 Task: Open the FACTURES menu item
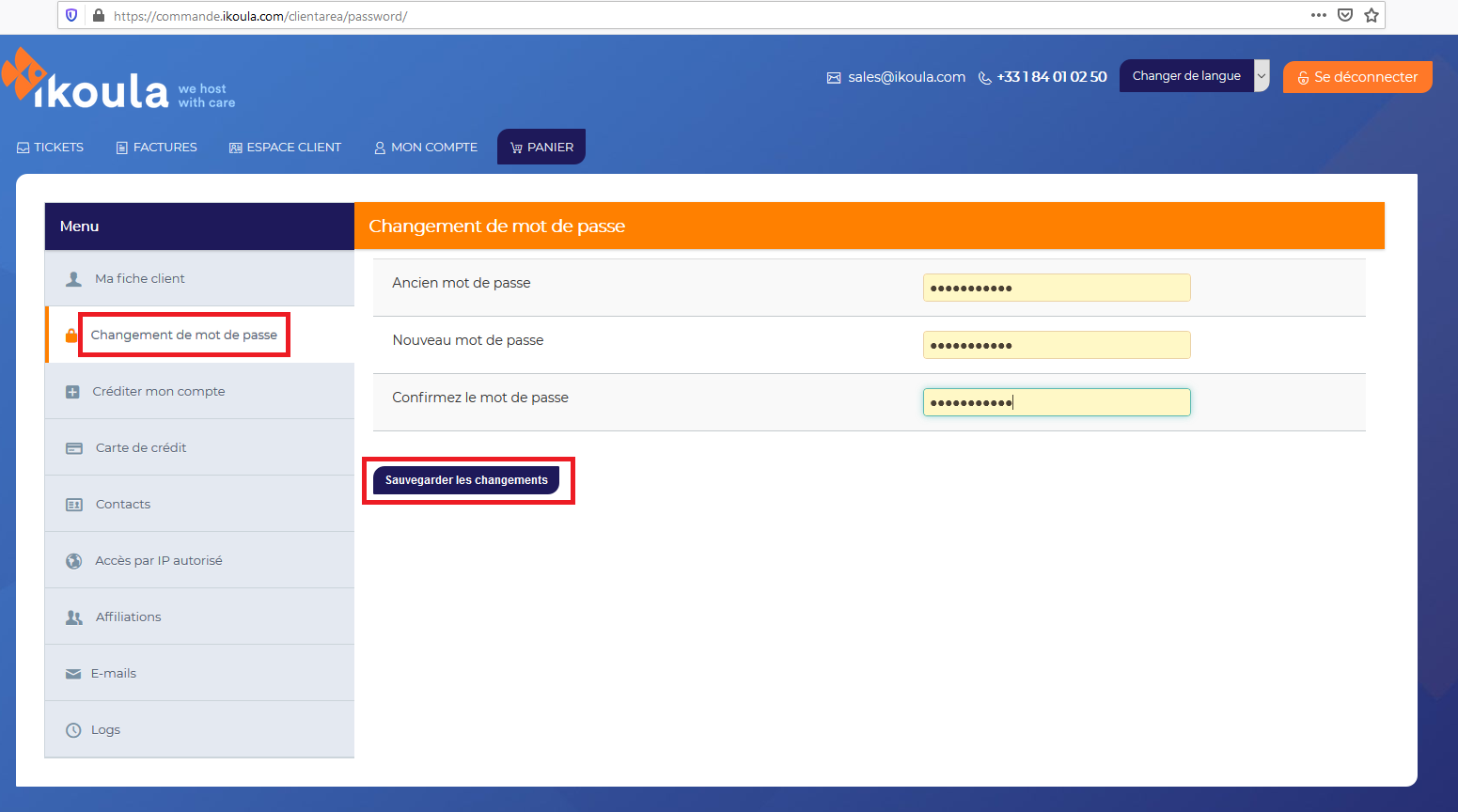click(x=157, y=148)
